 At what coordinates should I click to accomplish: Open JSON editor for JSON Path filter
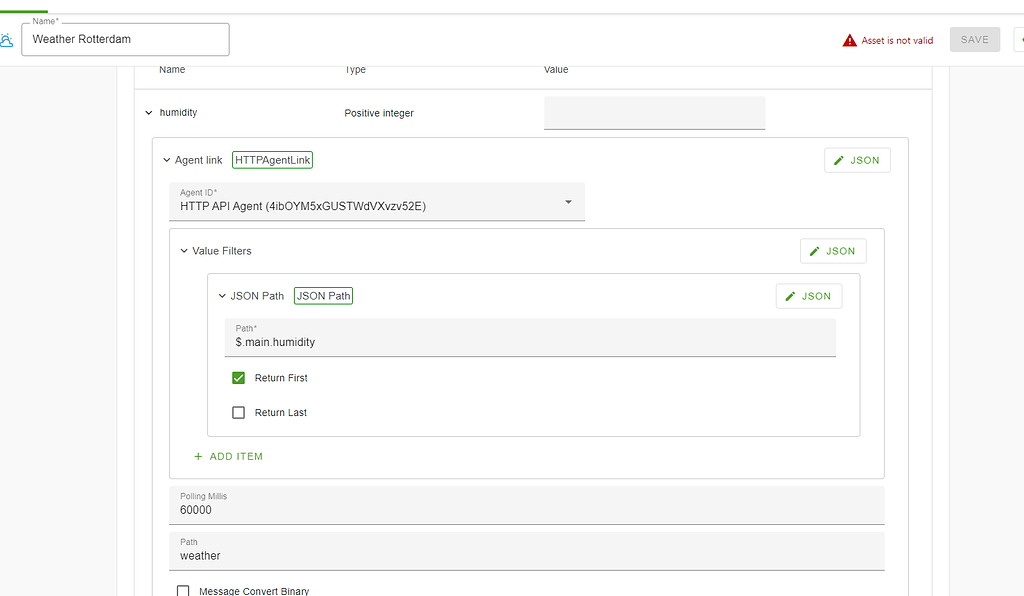[x=808, y=296]
